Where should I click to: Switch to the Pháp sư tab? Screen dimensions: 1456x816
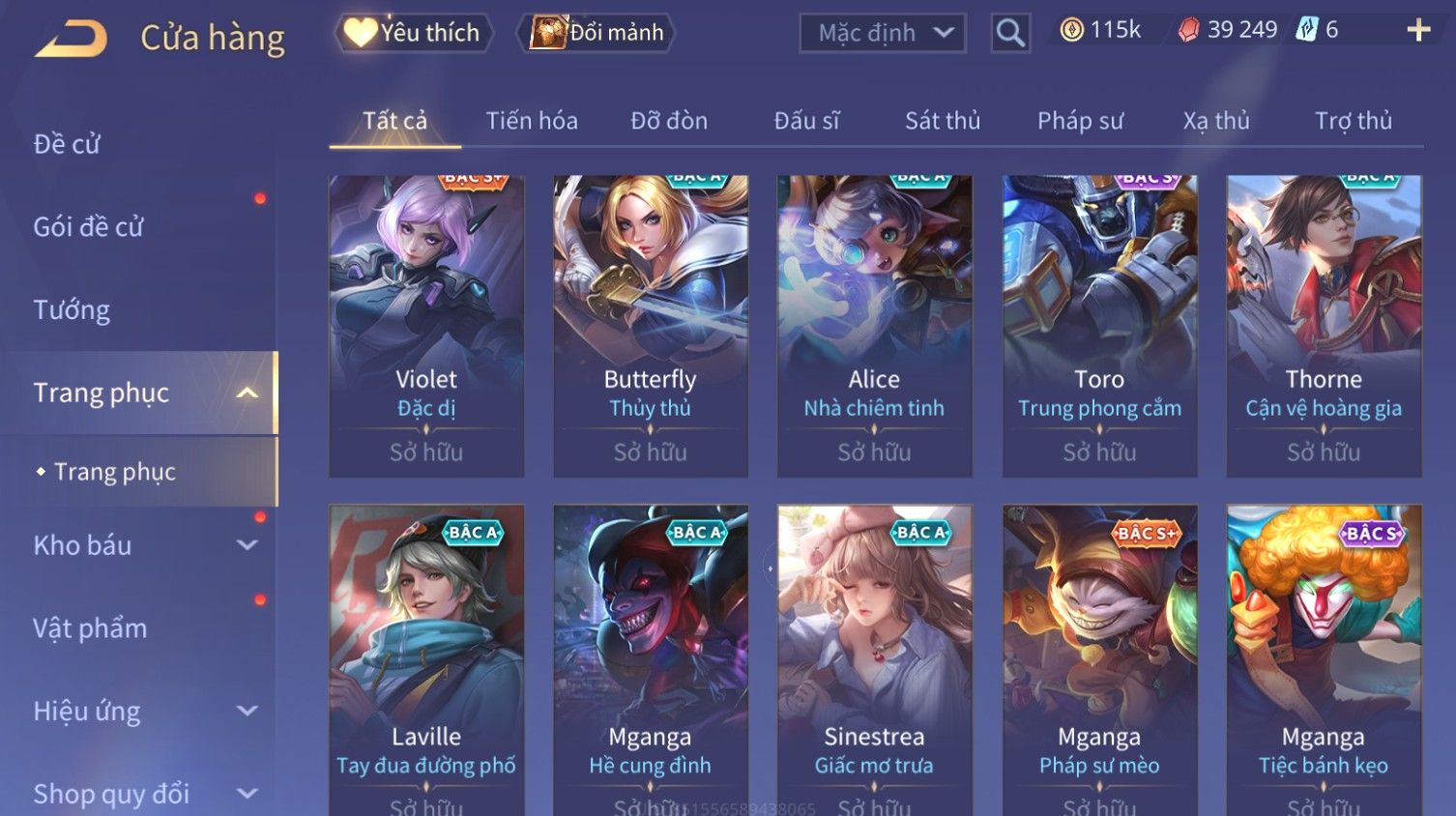pos(1080,121)
